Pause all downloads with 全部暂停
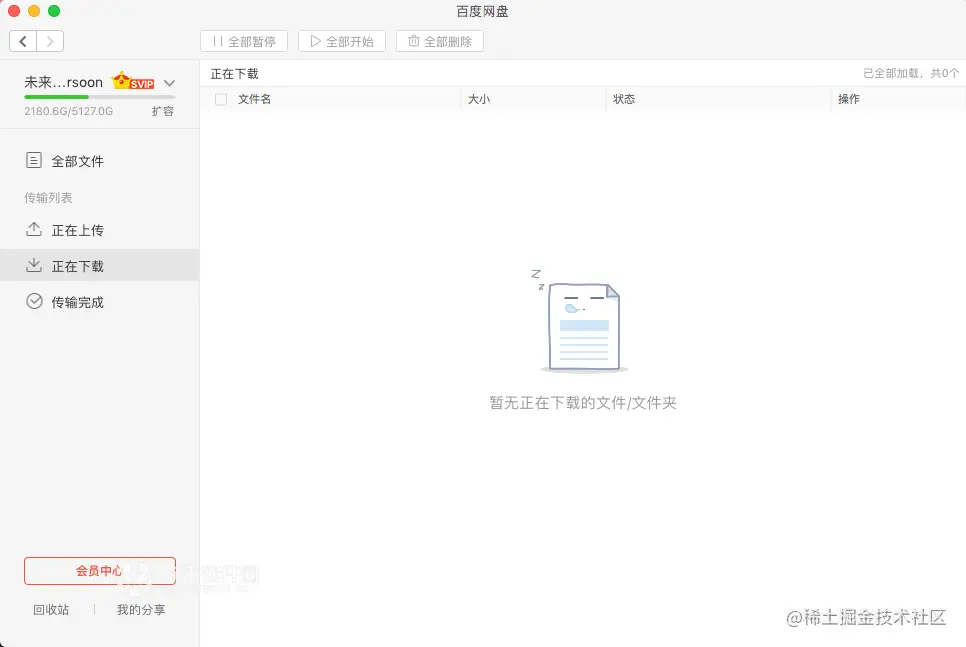The image size is (966, 647). (x=245, y=41)
